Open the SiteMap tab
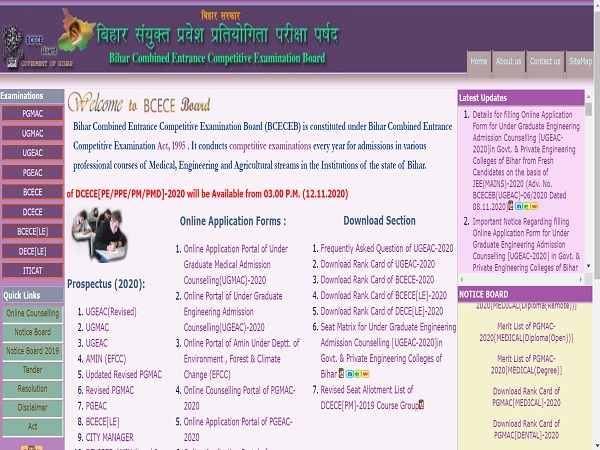 (x=580, y=61)
